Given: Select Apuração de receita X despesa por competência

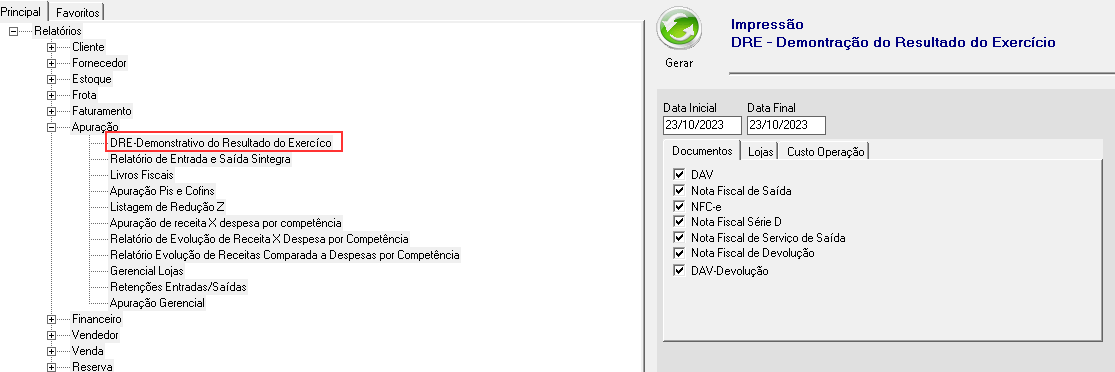Looking at the screenshot, I should point(226,223).
